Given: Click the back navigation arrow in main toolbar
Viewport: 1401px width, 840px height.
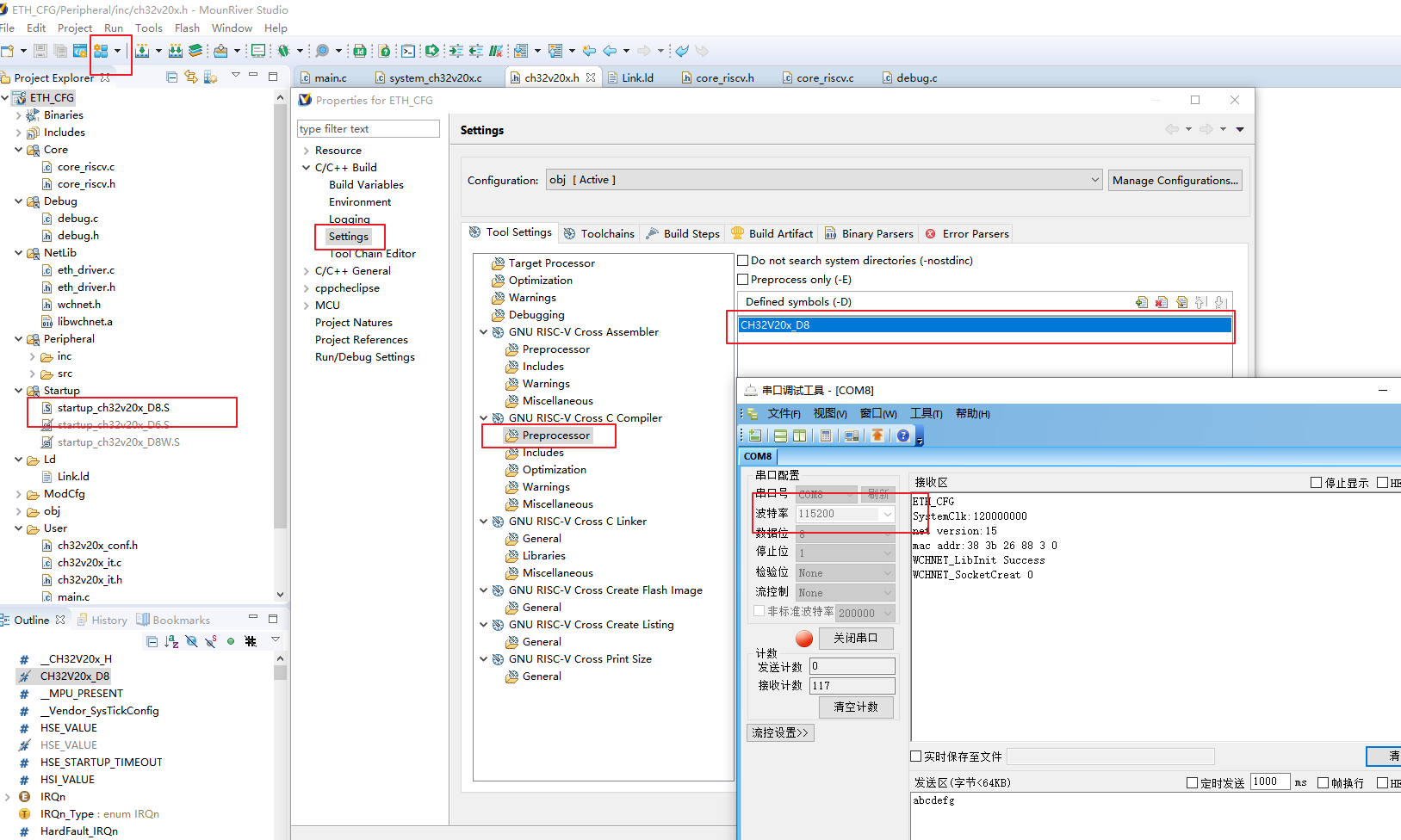Looking at the screenshot, I should click(610, 51).
